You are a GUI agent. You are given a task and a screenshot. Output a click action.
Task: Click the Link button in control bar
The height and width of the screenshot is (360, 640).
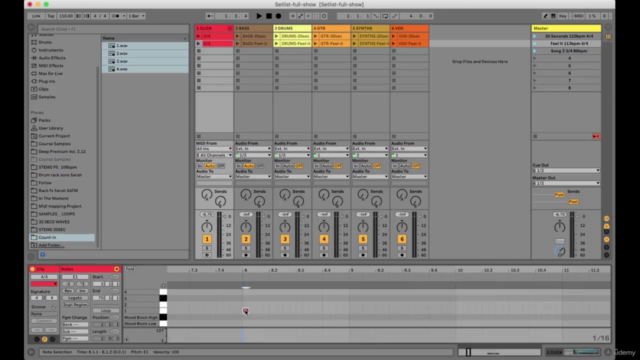[36, 16]
